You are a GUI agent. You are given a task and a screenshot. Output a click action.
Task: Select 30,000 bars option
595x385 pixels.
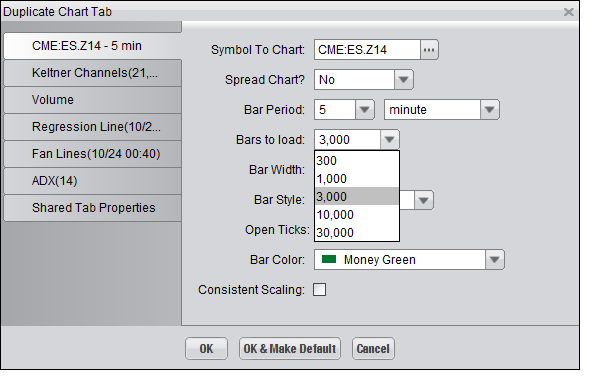pyautogui.click(x=357, y=233)
